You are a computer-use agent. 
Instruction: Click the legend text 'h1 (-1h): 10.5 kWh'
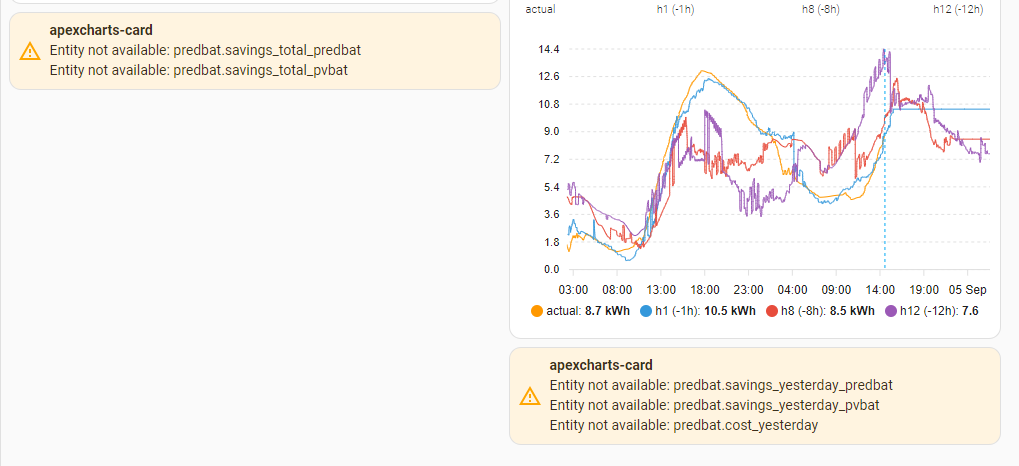click(706, 311)
